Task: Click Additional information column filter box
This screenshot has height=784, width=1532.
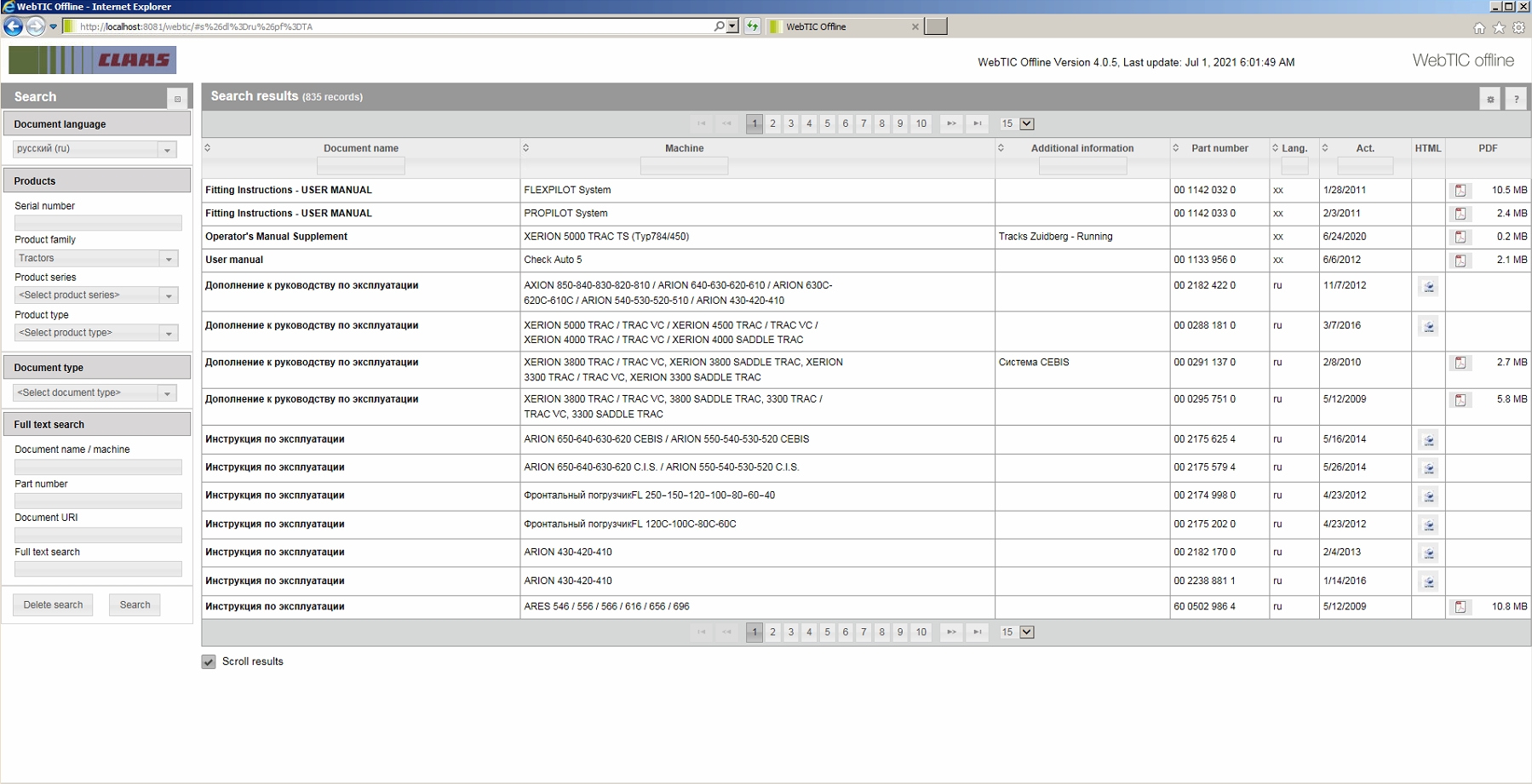Action: click(1082, 167)
